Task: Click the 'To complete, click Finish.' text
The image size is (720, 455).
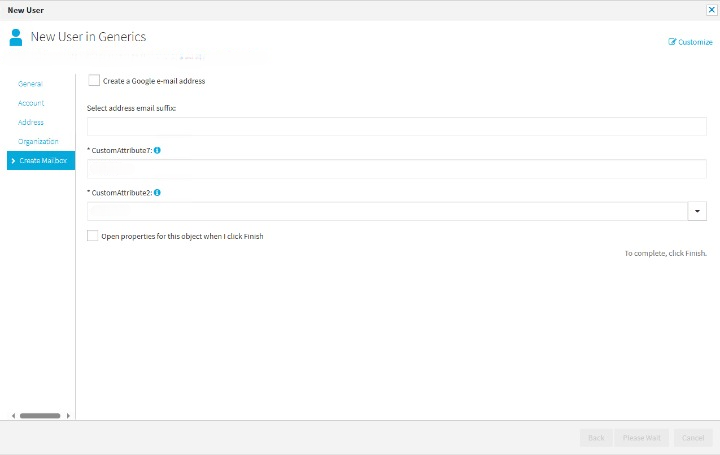Action: click(665, 253)
